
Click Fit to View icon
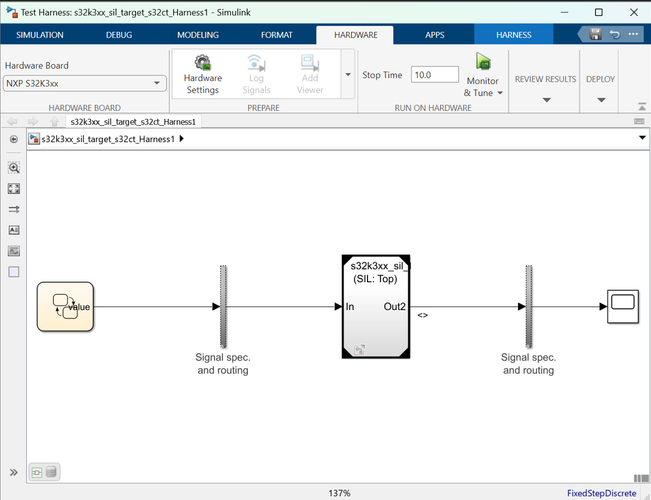(x=14, y=189)
